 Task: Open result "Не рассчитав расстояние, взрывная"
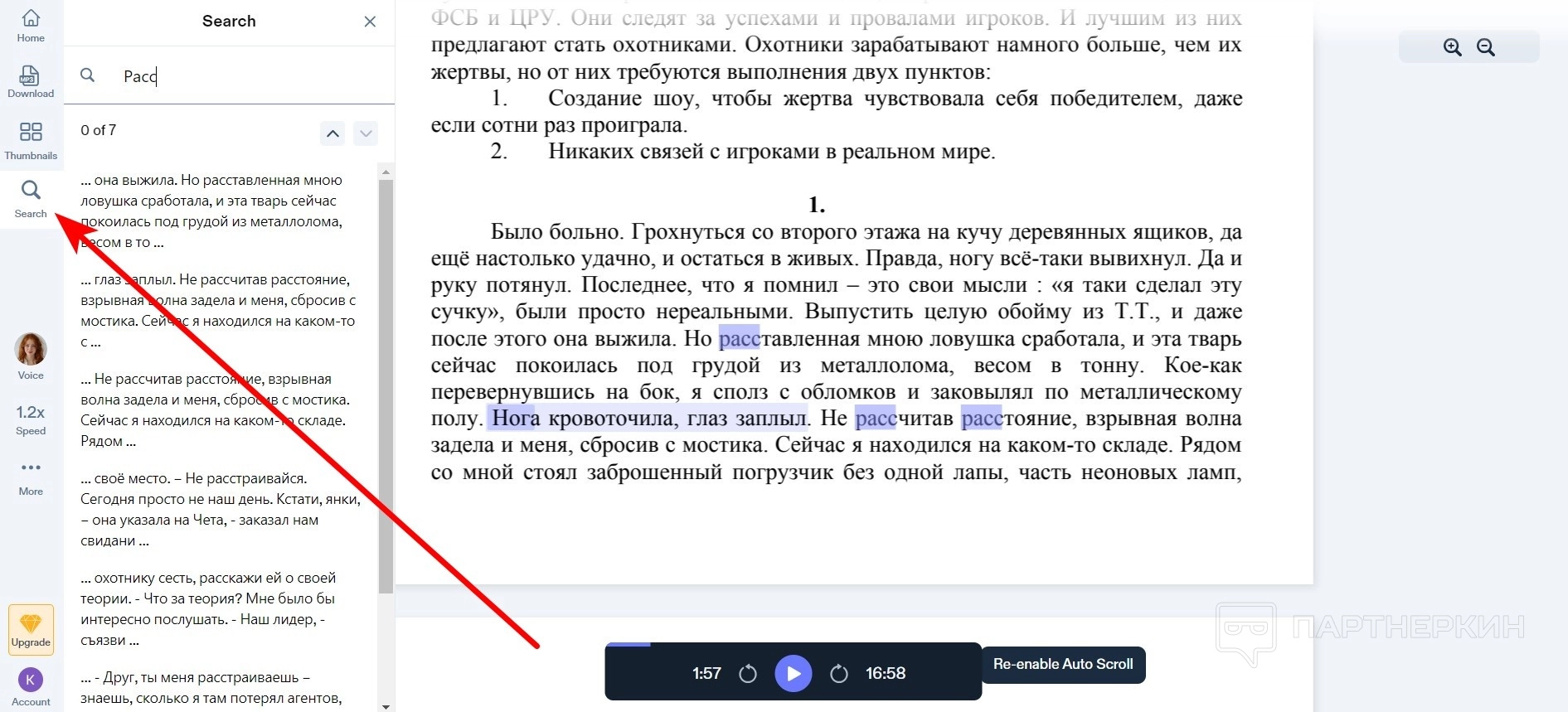pyautogui.click(x=220, y=410)
